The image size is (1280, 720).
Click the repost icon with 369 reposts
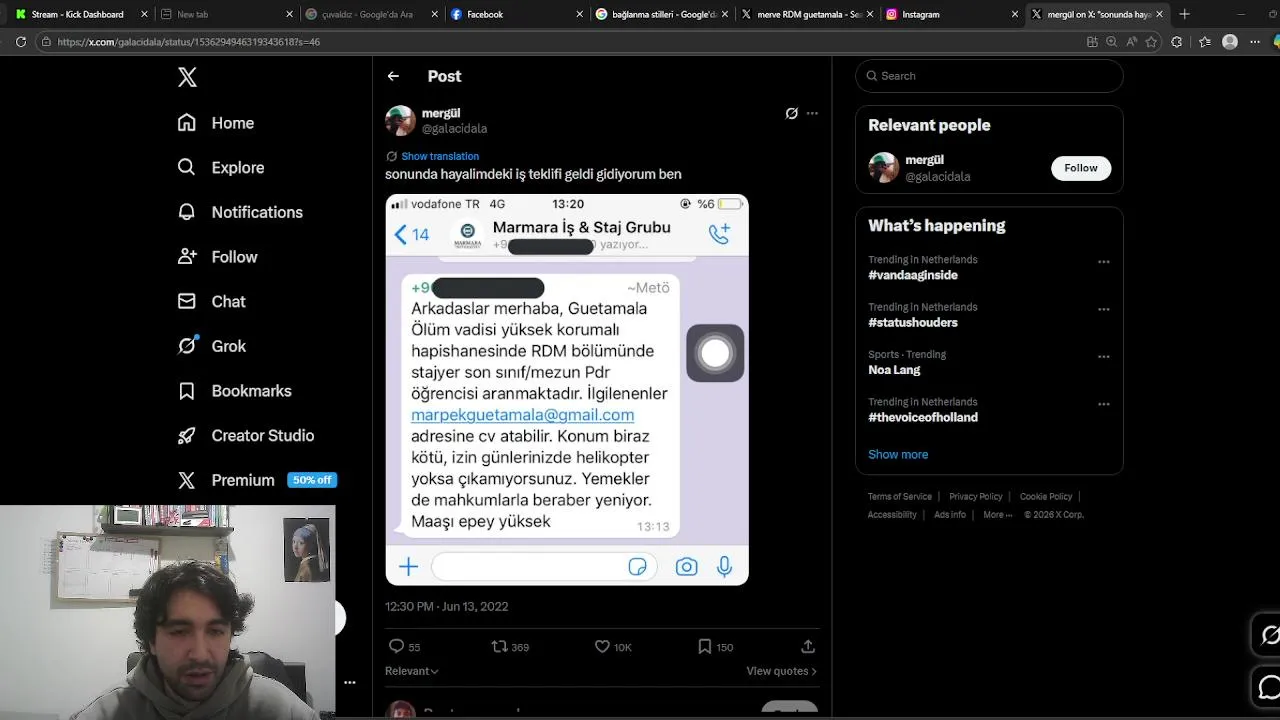point(499,647)
